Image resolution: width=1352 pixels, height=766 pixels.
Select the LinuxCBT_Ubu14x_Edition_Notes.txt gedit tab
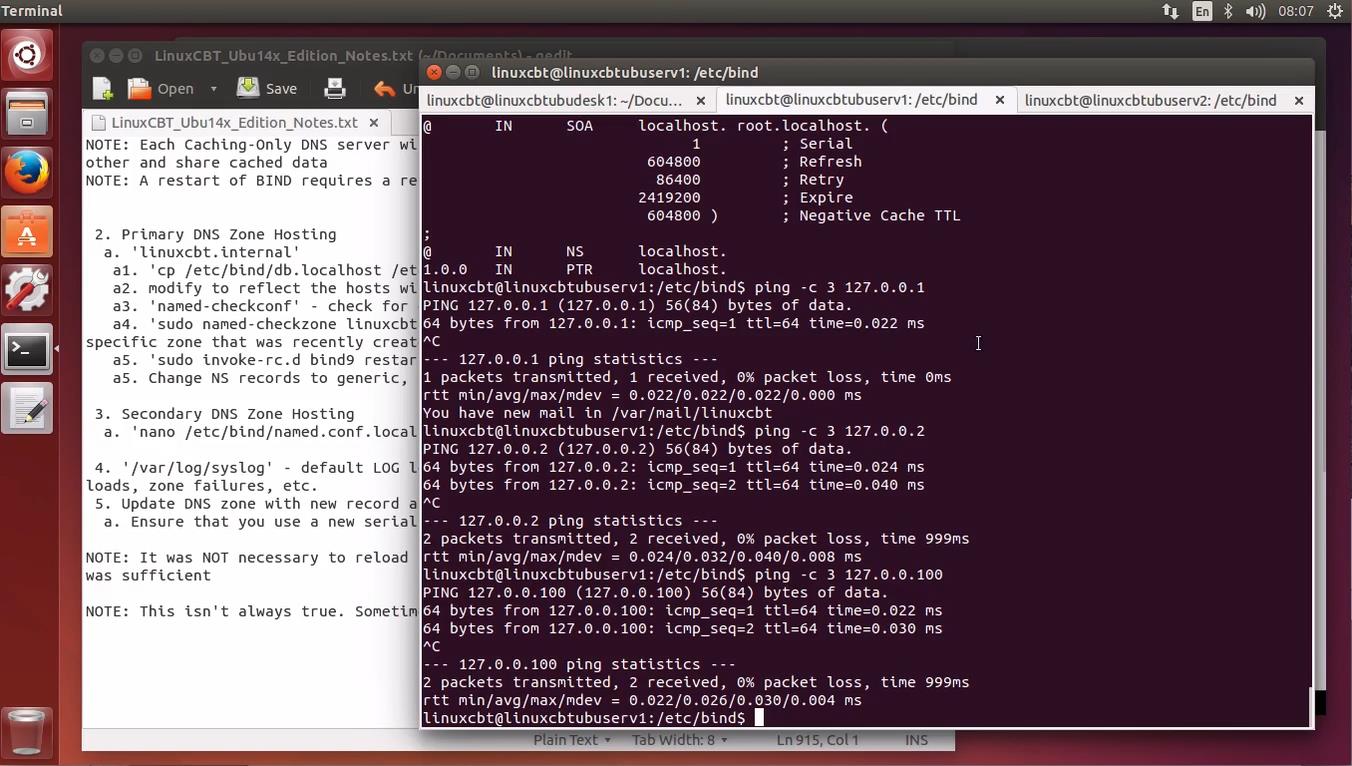[234, 122]
